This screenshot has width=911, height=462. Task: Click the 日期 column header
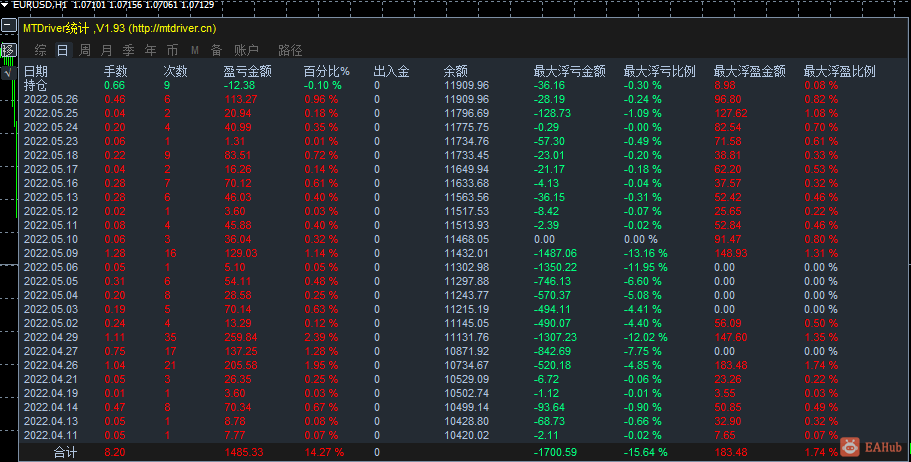click(x=35, y=71)
